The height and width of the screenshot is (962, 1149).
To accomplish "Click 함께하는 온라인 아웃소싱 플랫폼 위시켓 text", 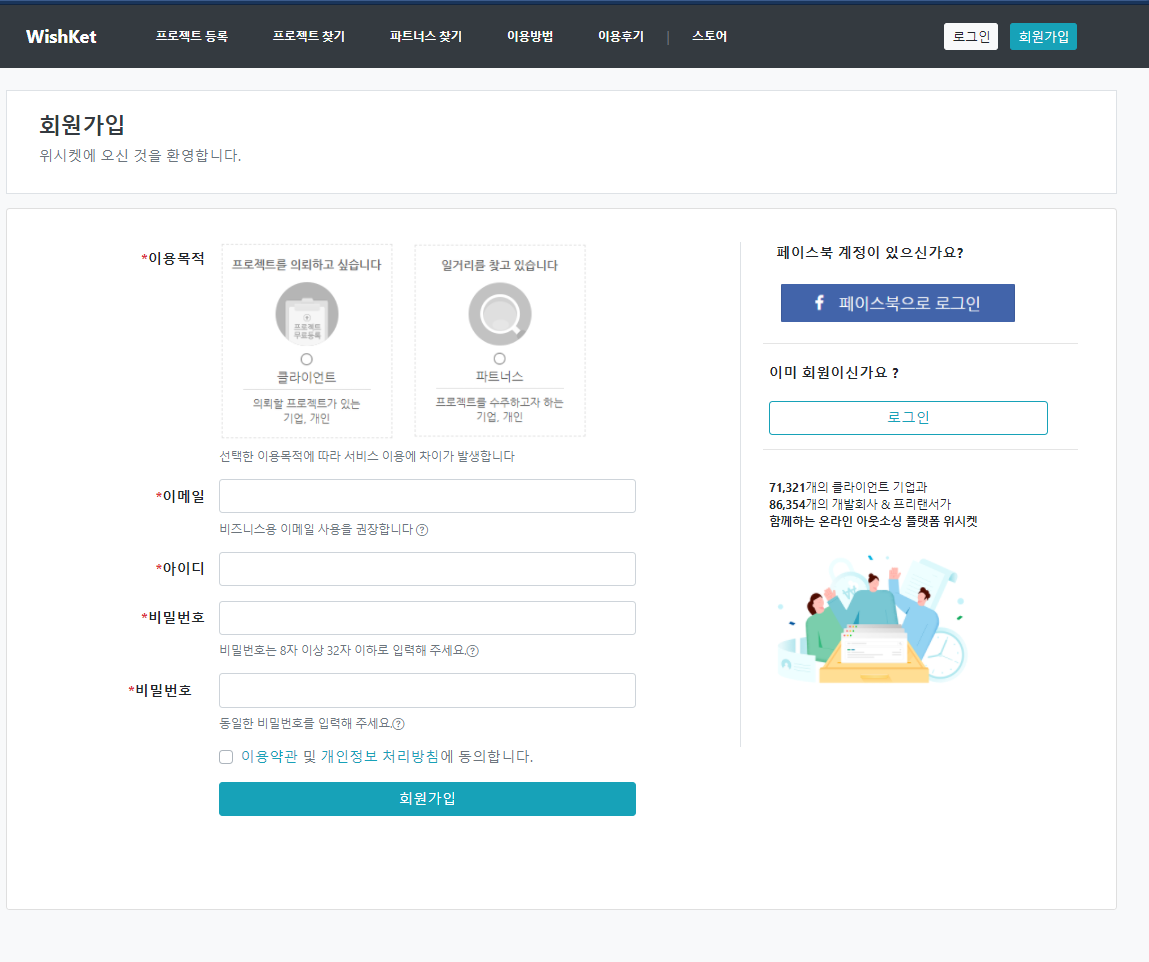I will [873, 522].
